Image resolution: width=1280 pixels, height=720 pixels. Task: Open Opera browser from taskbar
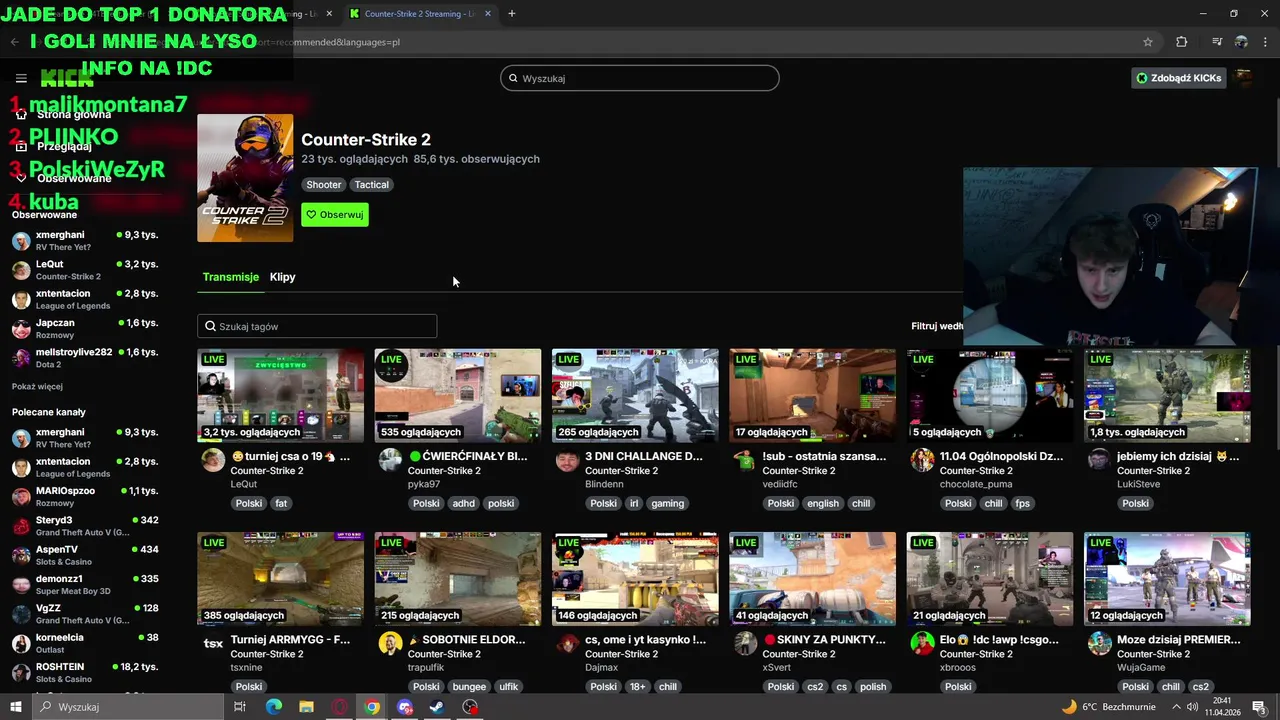point(339,707)
